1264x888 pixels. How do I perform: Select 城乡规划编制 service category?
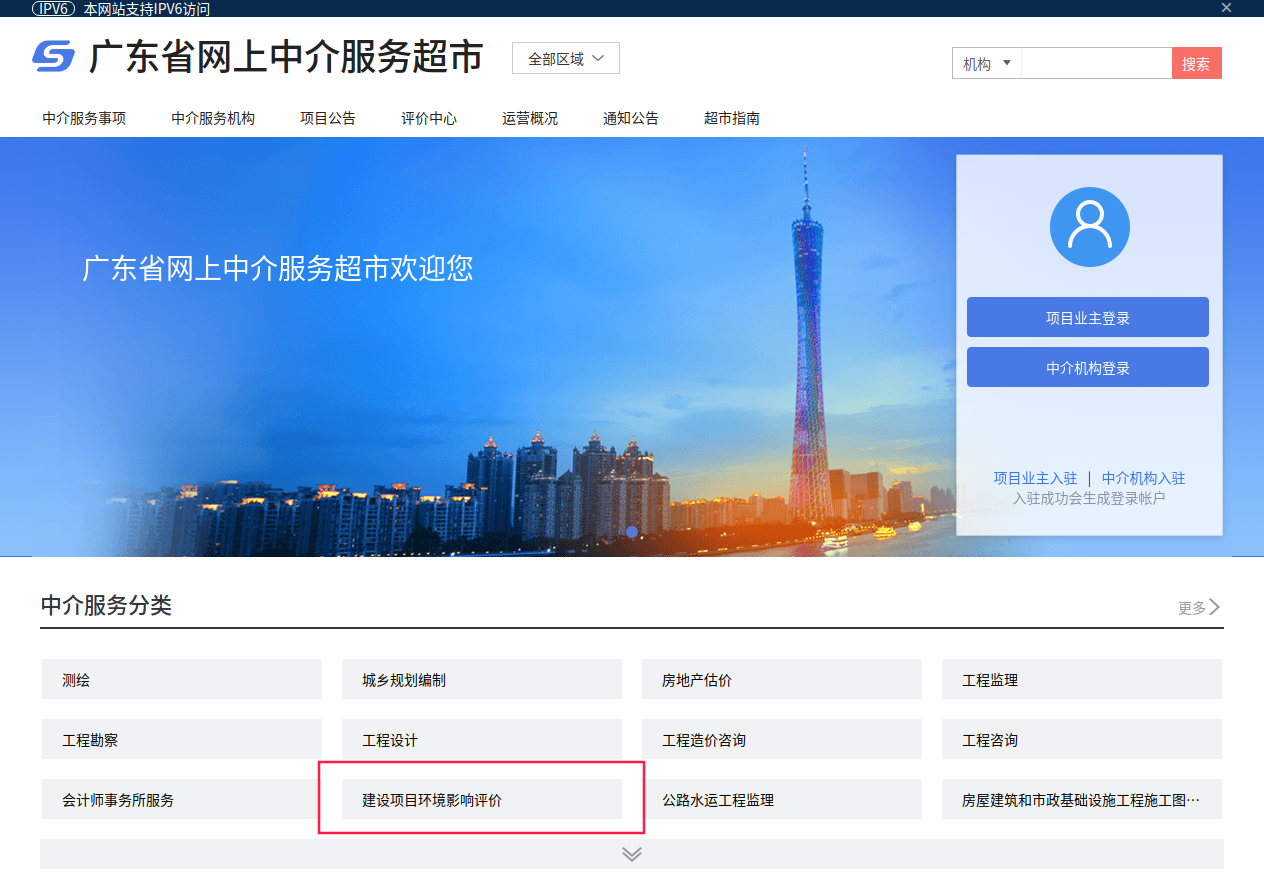coord(482,679)
